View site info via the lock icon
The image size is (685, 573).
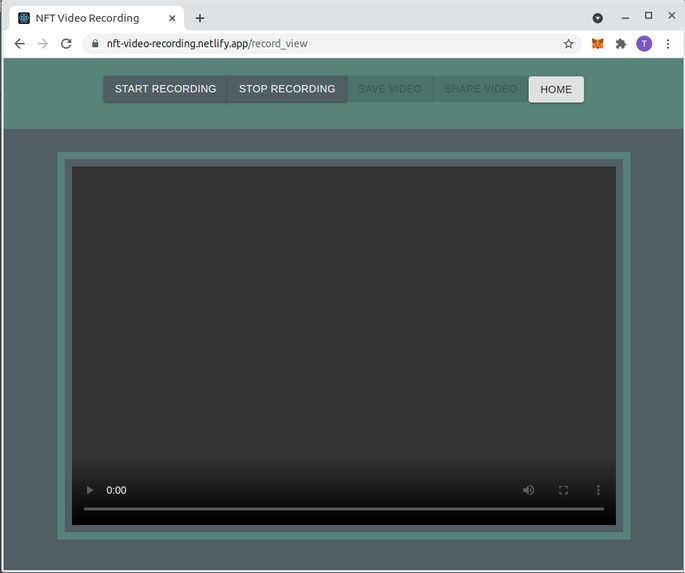95,44
